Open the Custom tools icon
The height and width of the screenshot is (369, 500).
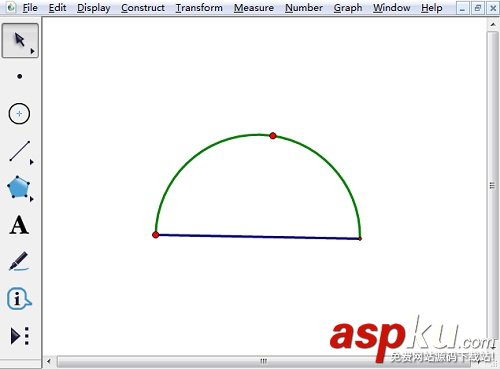click(x=20, y=336)
